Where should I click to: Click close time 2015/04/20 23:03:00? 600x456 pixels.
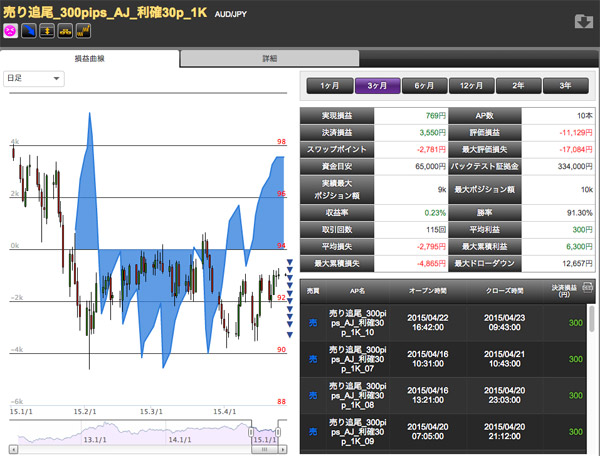(504, 396)
